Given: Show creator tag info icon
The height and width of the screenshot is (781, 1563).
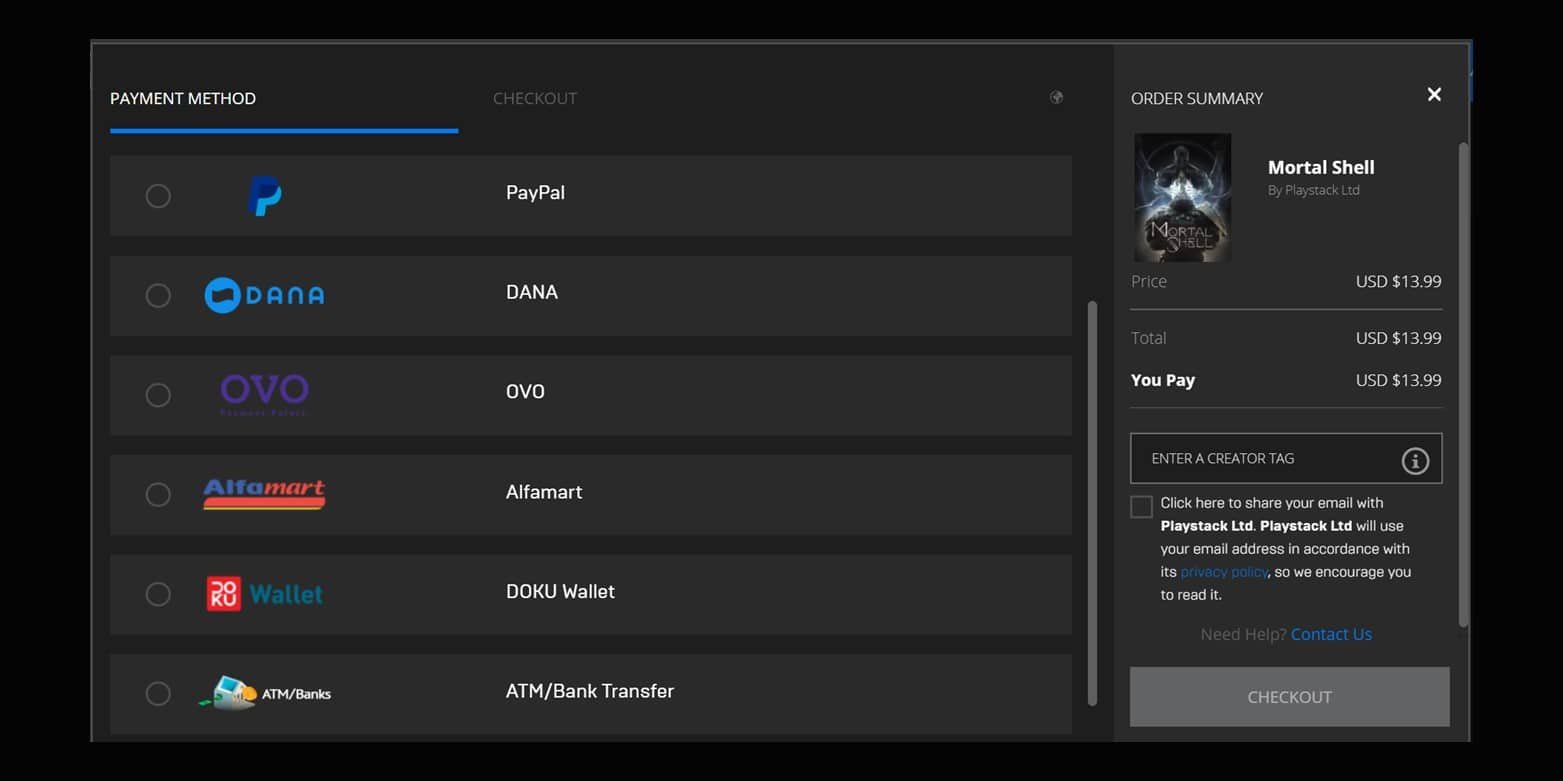Looking at the screenshot, I should 1415,460.
